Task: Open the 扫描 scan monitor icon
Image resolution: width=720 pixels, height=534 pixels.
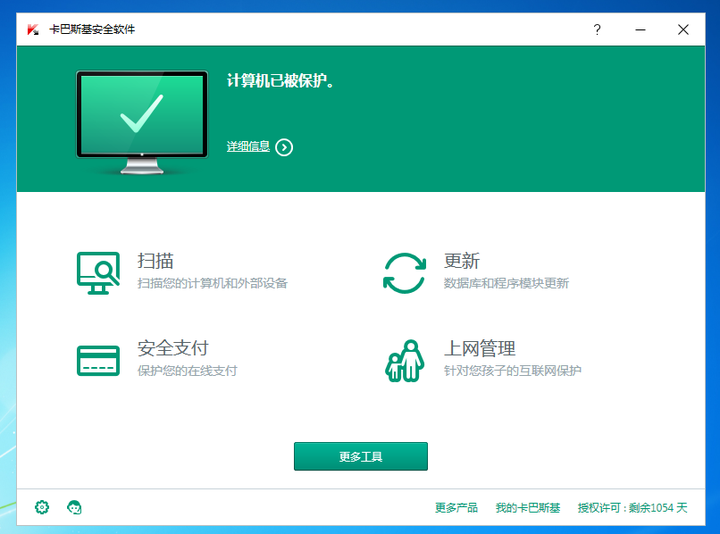Action: coord(98,273)
